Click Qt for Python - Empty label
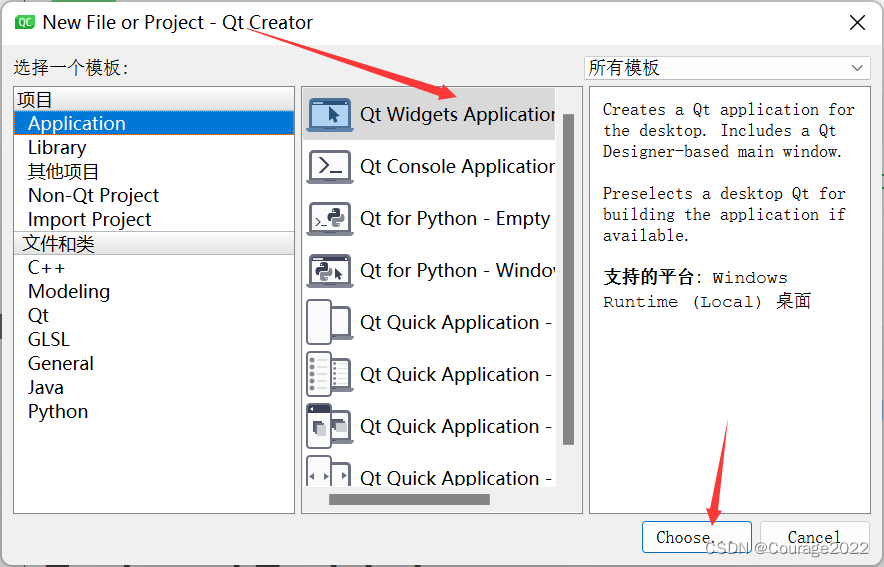The image size is (884, 567). (455, 219)
